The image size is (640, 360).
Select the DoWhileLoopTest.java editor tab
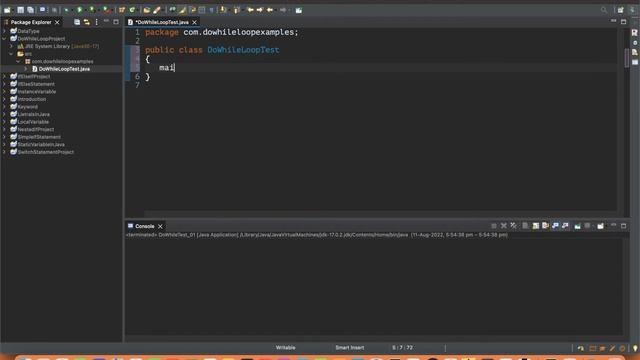click(x=162, y=22)
